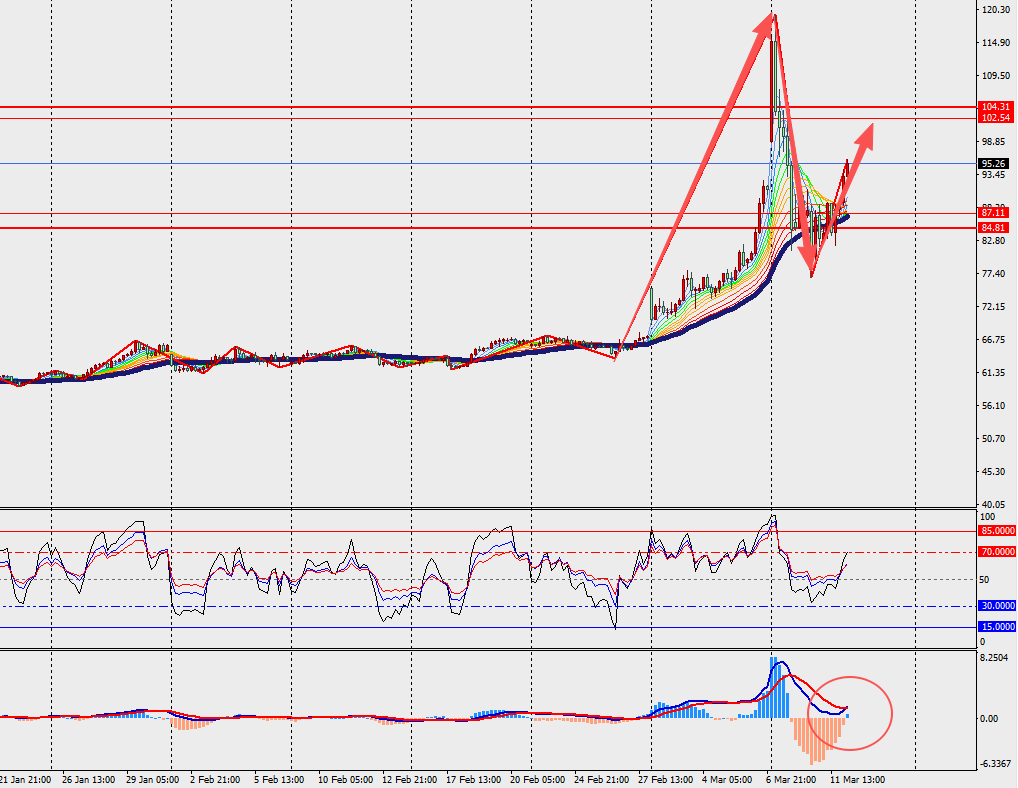Click the red 70.0000 oscillator level label
1018x788 pixels.
tap(997, 552)
